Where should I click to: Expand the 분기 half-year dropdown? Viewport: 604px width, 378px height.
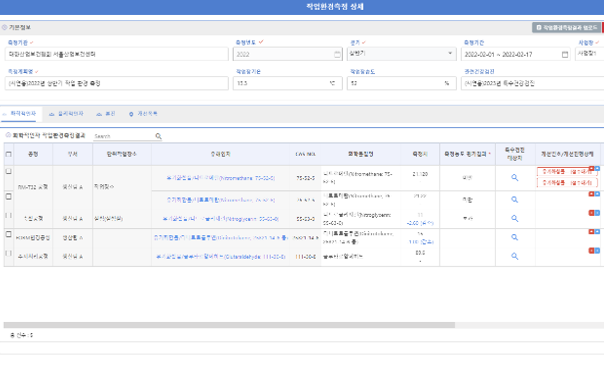tap(402, 54)
